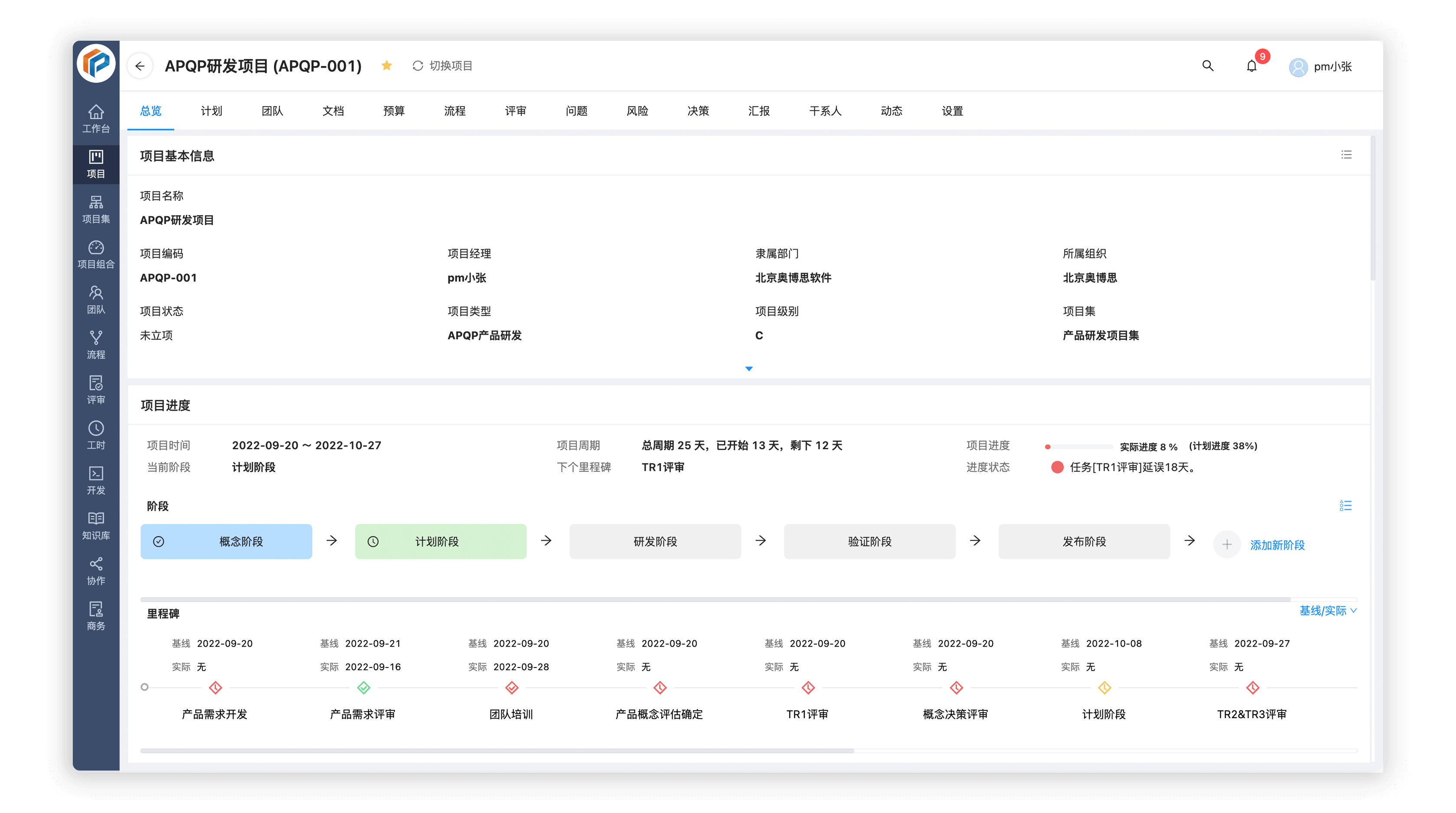Switch to the top 团队 tab

pyautogui.click(x=272, y=111)
